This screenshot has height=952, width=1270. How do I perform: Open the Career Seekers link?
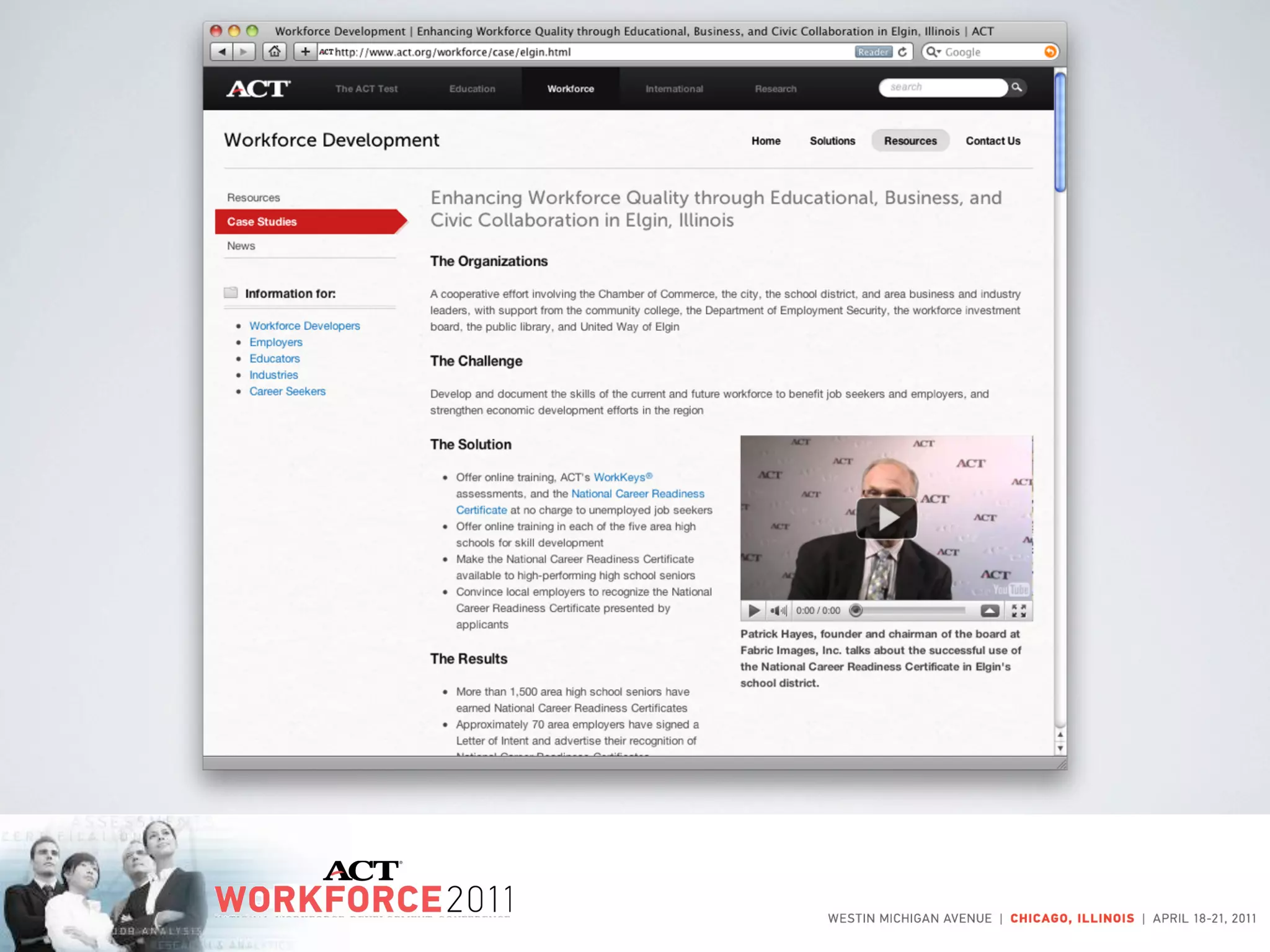(x=287, y=391)
